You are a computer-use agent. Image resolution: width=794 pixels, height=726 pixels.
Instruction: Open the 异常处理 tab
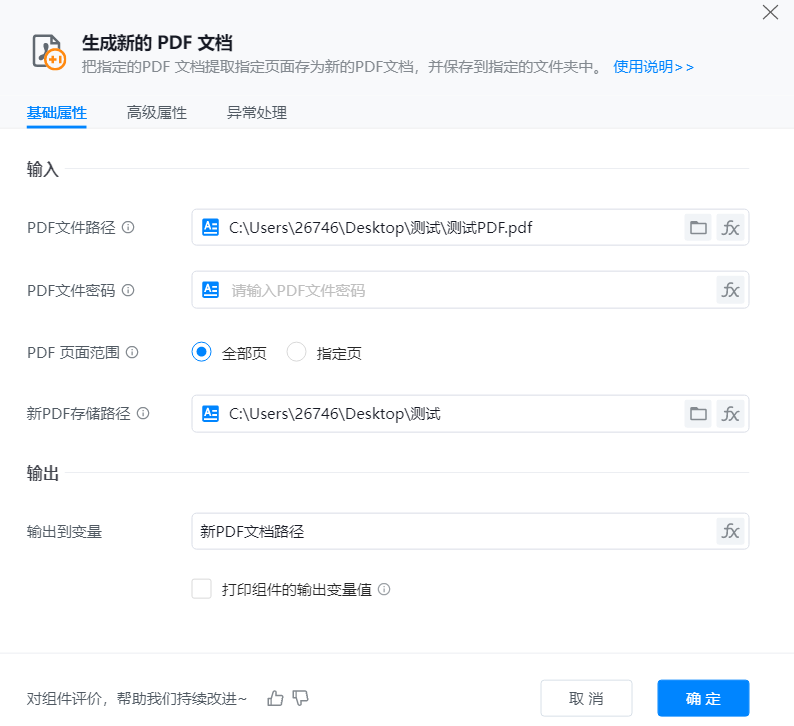257,113
